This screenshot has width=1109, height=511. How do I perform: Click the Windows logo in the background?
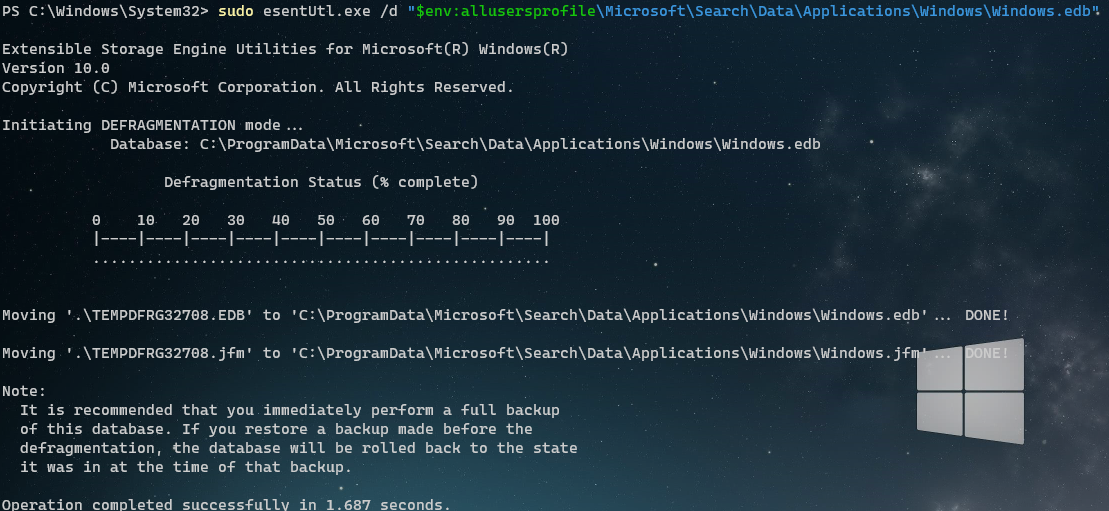pos(970,391)
